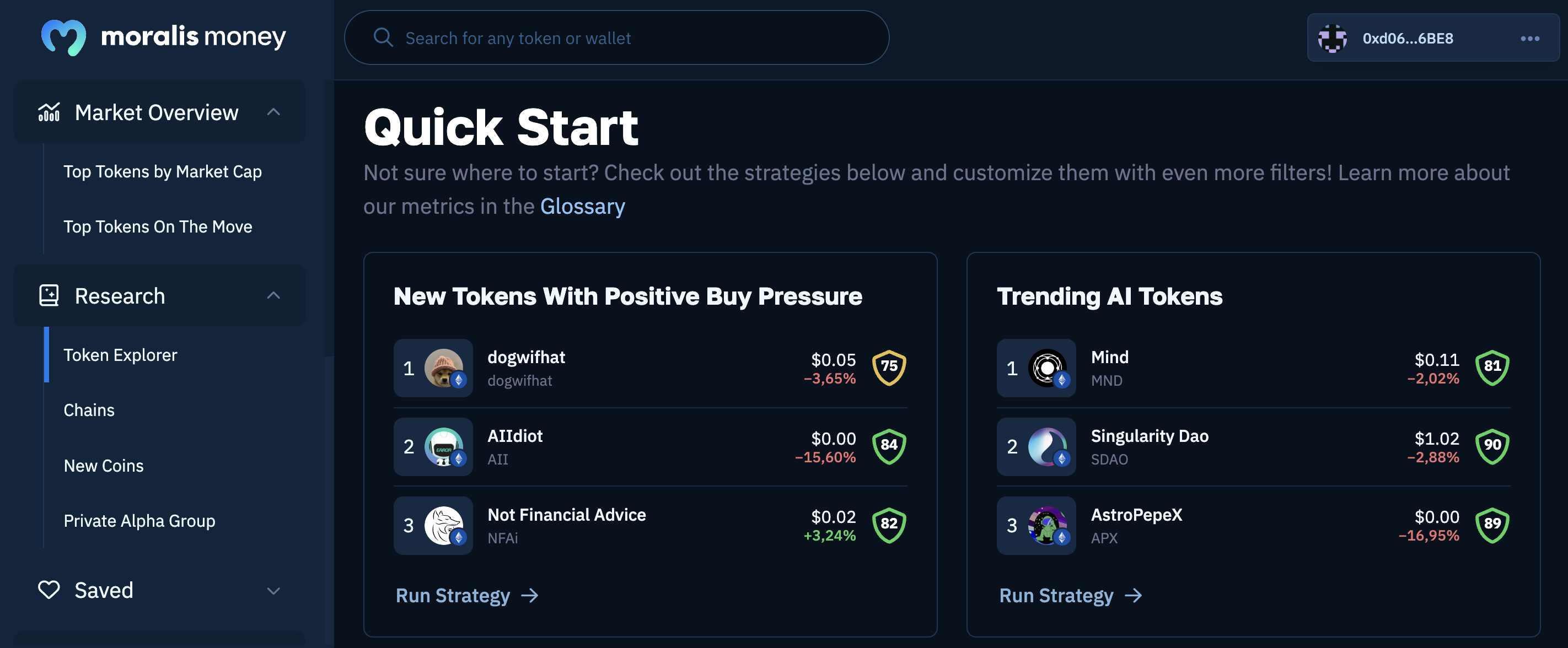Click the New Coins sidebar item
Screen dimensions: 1568x648
(103, 464)
